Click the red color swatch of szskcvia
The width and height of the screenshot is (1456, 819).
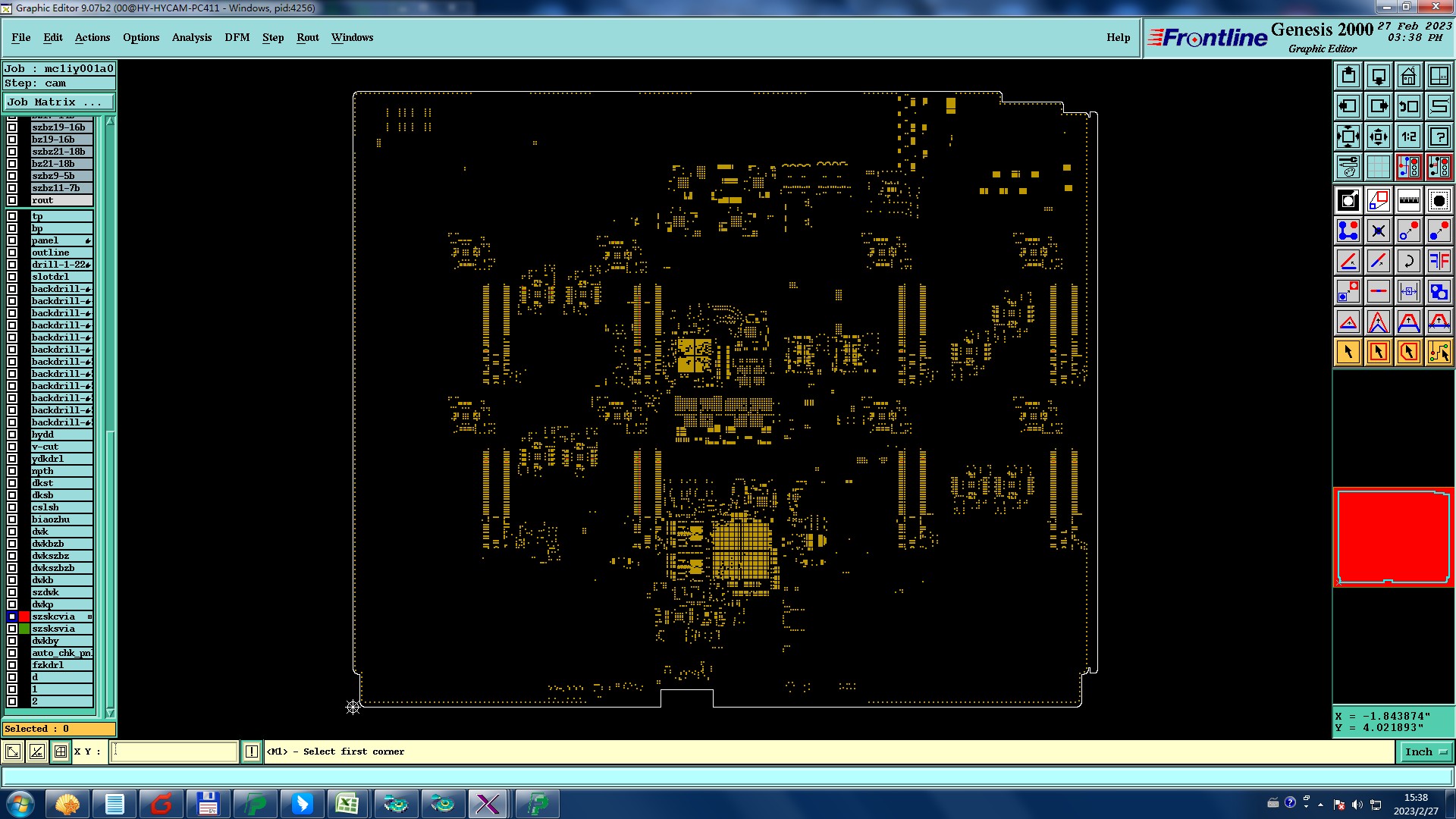[x=24, y=617]
